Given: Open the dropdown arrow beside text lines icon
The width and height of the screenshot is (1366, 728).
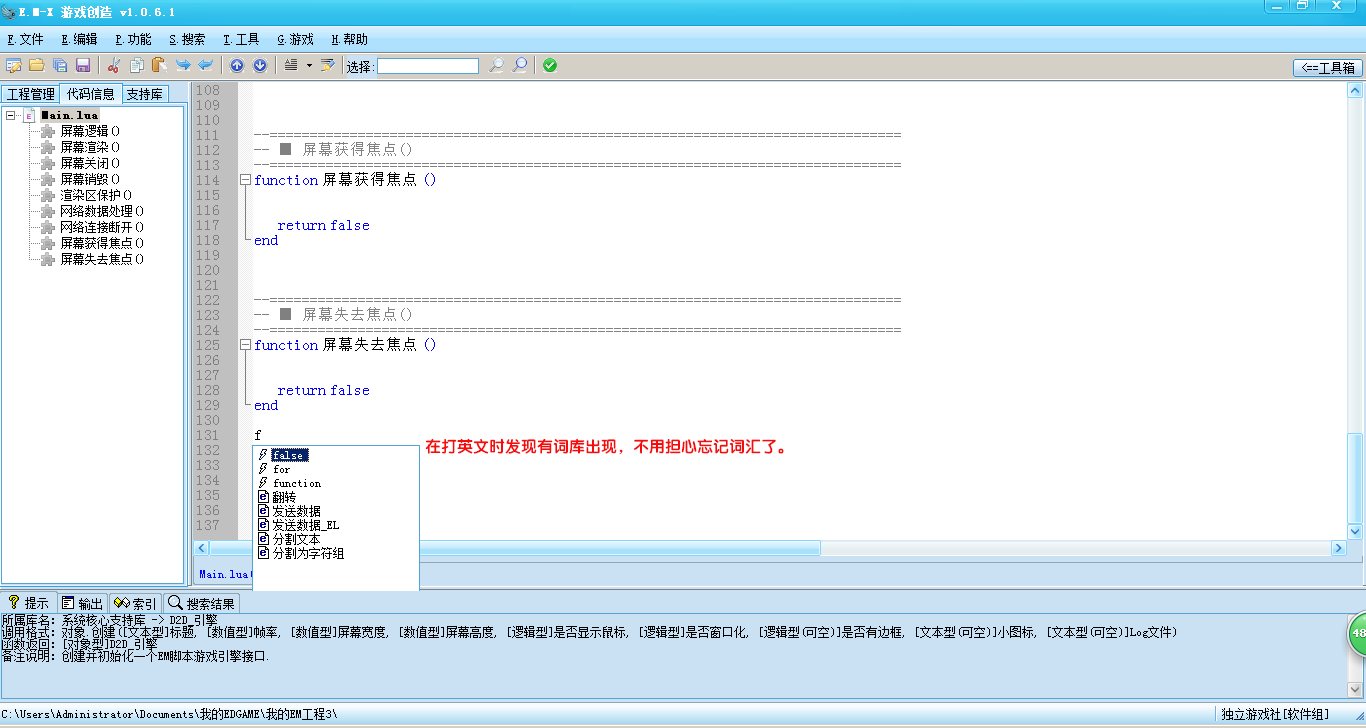Looking at the screenshot, I should [309, 66].
